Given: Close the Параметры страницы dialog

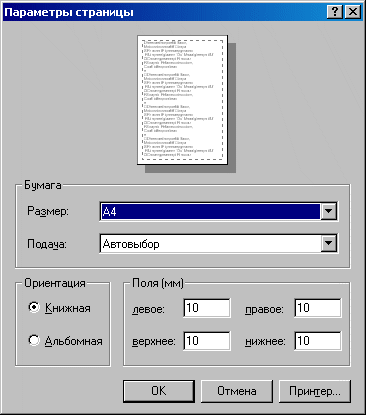Looking at the screenshot, I should [352, 12].
